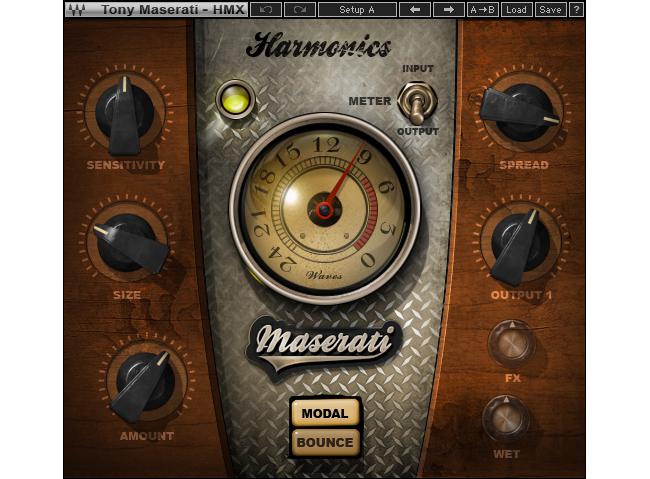The image size is (650, 479).
Task: Enable the MODAL mode button
Action: (x=324, y=413)
